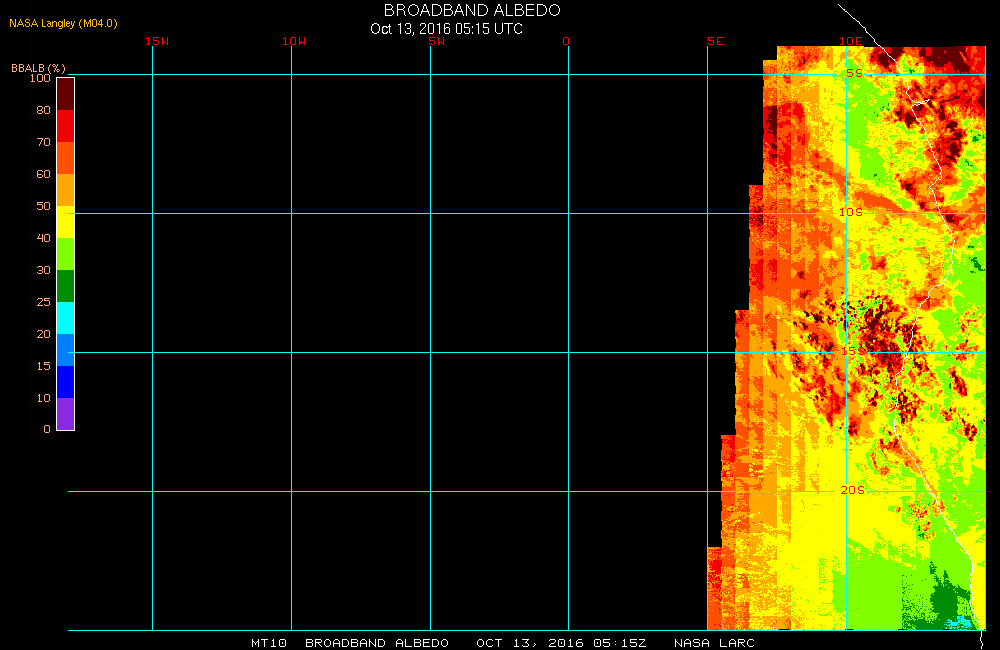Image resolution: width=1000 pixels, height=650 pixels.
Task: Click the purple 0-10% legend swatch
Action: tap(65, 414)
